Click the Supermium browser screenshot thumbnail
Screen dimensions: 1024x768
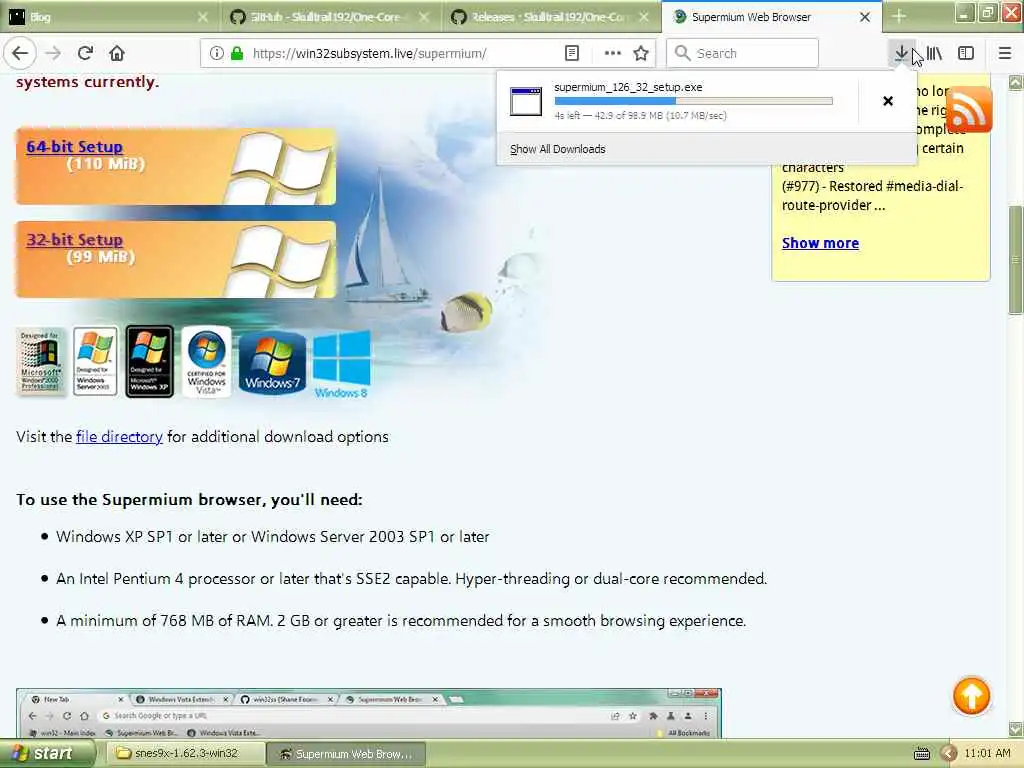369,713
